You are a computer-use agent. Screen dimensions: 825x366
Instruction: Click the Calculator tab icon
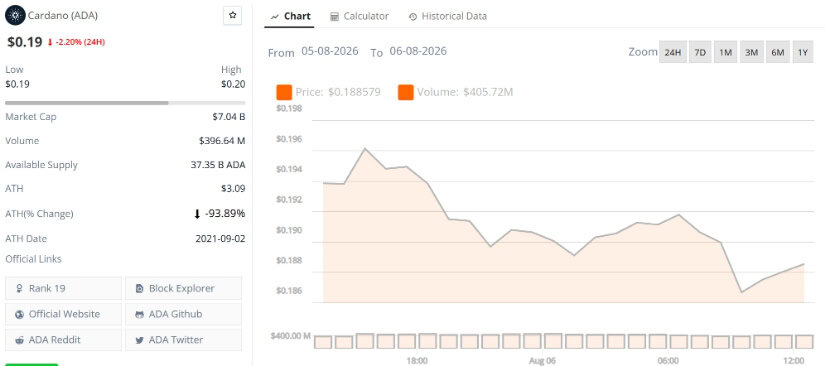tap(334, 17)
